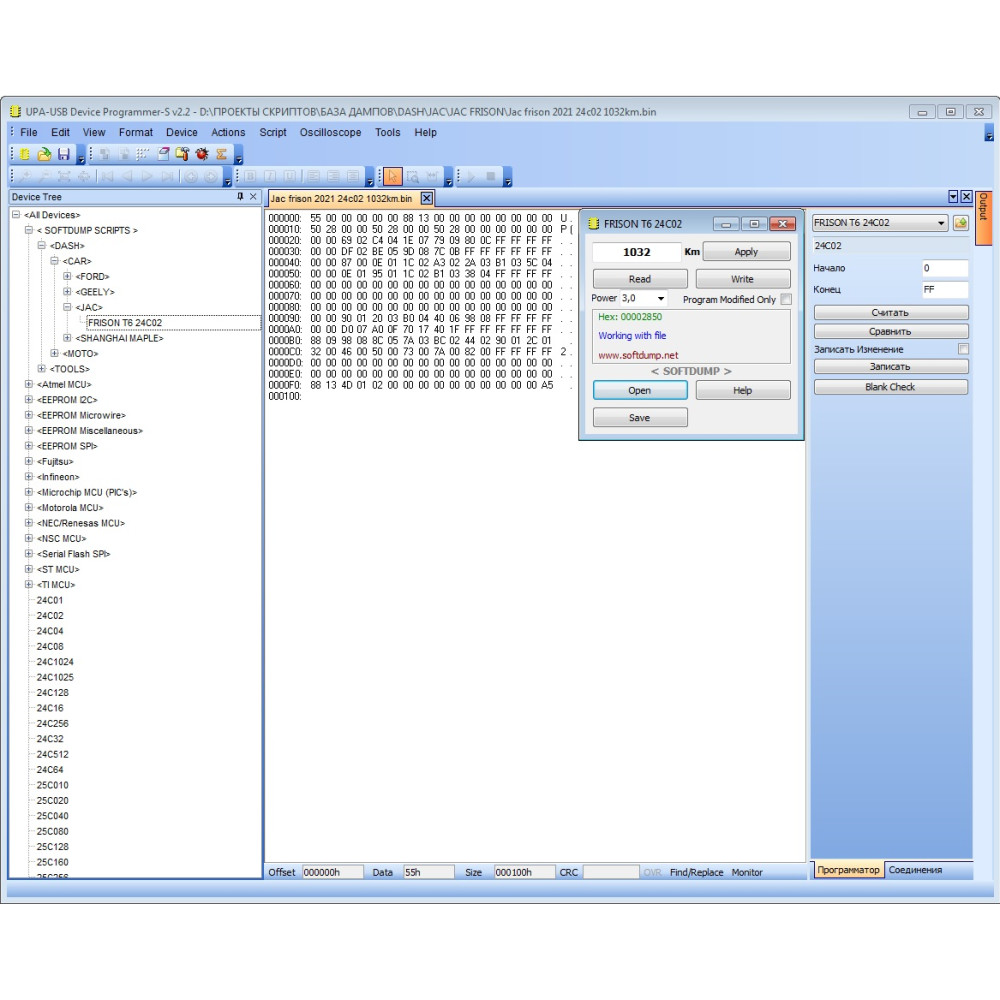Screen dimensions: 1000x1000
Task: Open the vertical Output tab
Action: point(983,217)
